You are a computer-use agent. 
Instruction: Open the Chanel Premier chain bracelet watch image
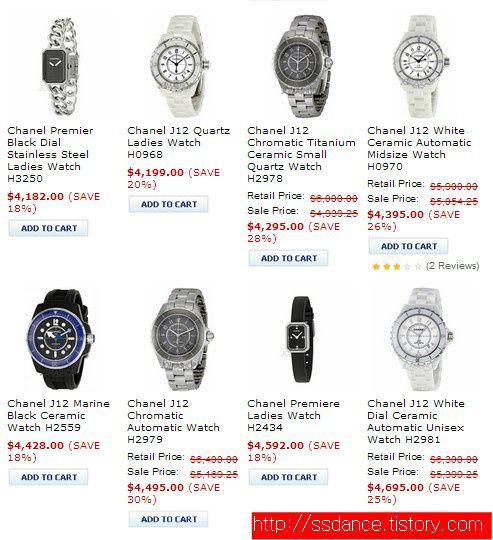tap(61, 68)
